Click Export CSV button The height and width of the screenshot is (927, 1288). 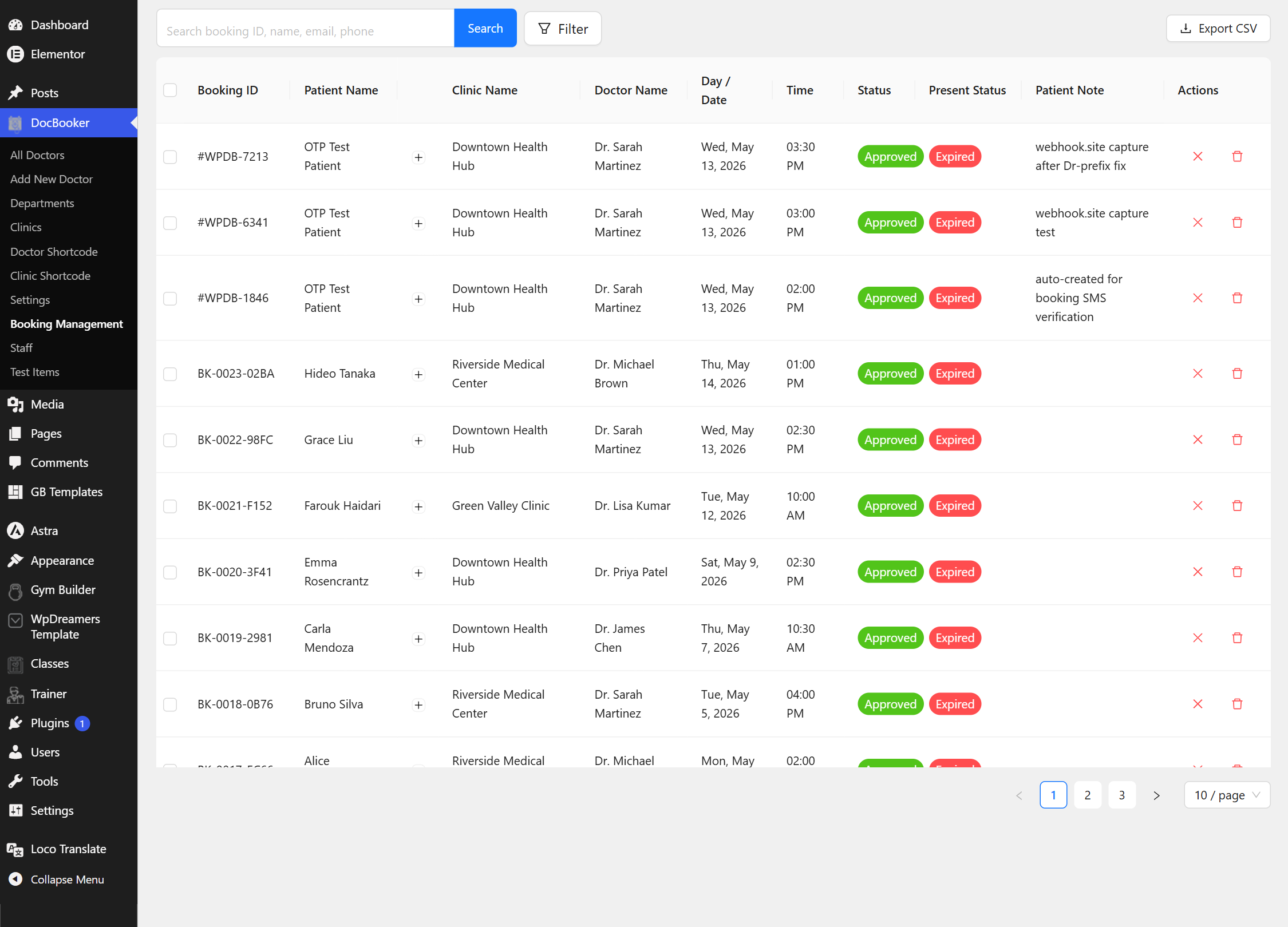(x=1218, y=28)
